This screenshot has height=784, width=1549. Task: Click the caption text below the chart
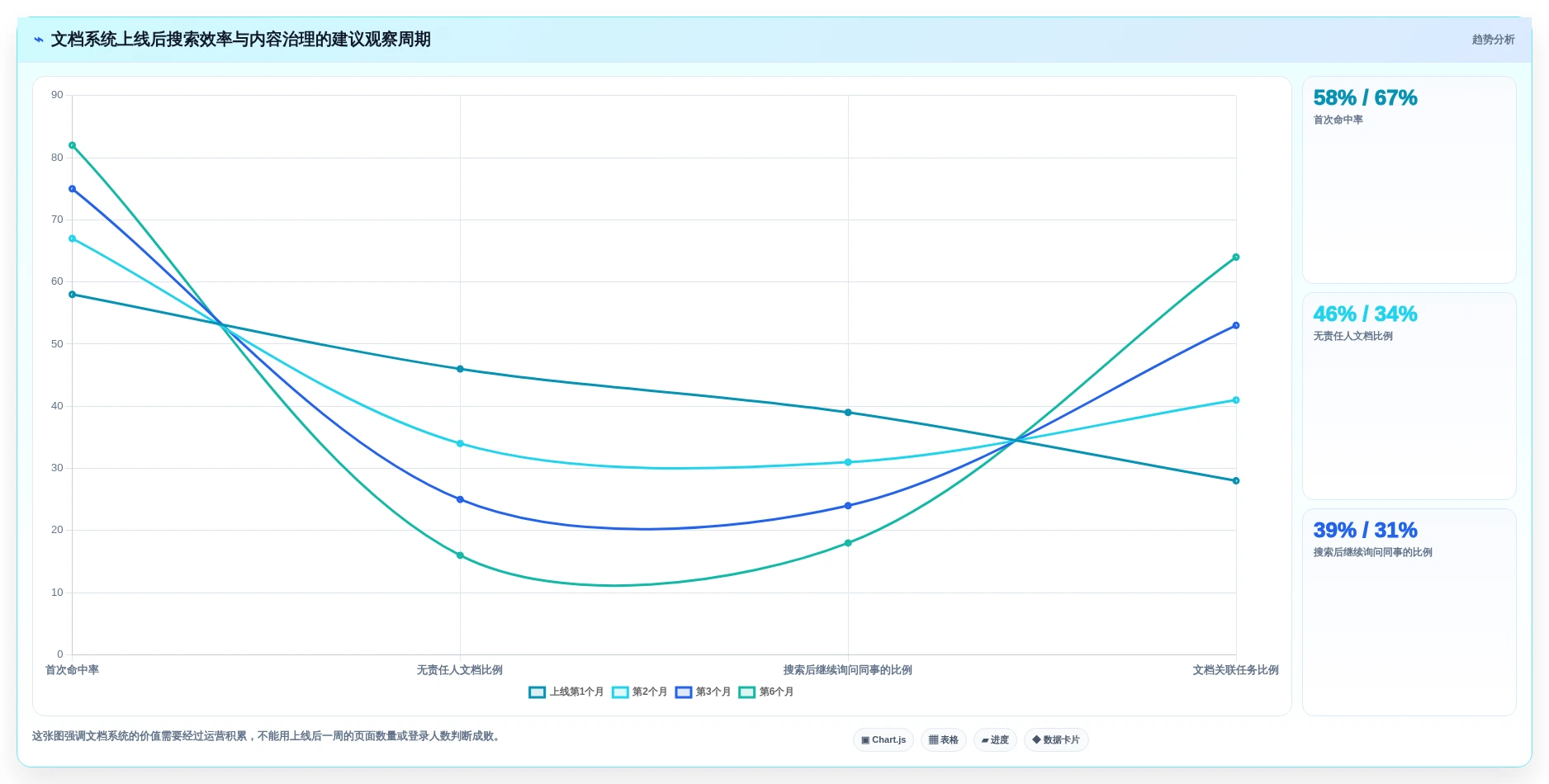(268, 736)
